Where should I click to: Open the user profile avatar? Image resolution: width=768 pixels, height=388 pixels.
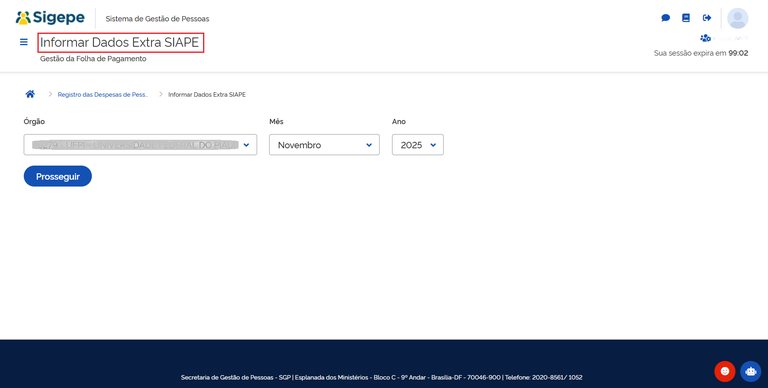point(738,19)
